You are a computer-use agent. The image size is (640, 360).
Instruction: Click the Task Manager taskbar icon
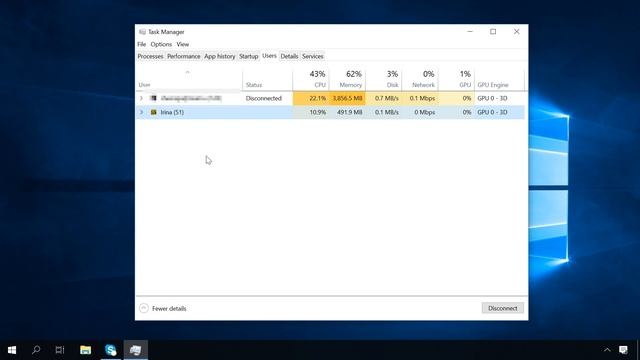click(136, 350)
